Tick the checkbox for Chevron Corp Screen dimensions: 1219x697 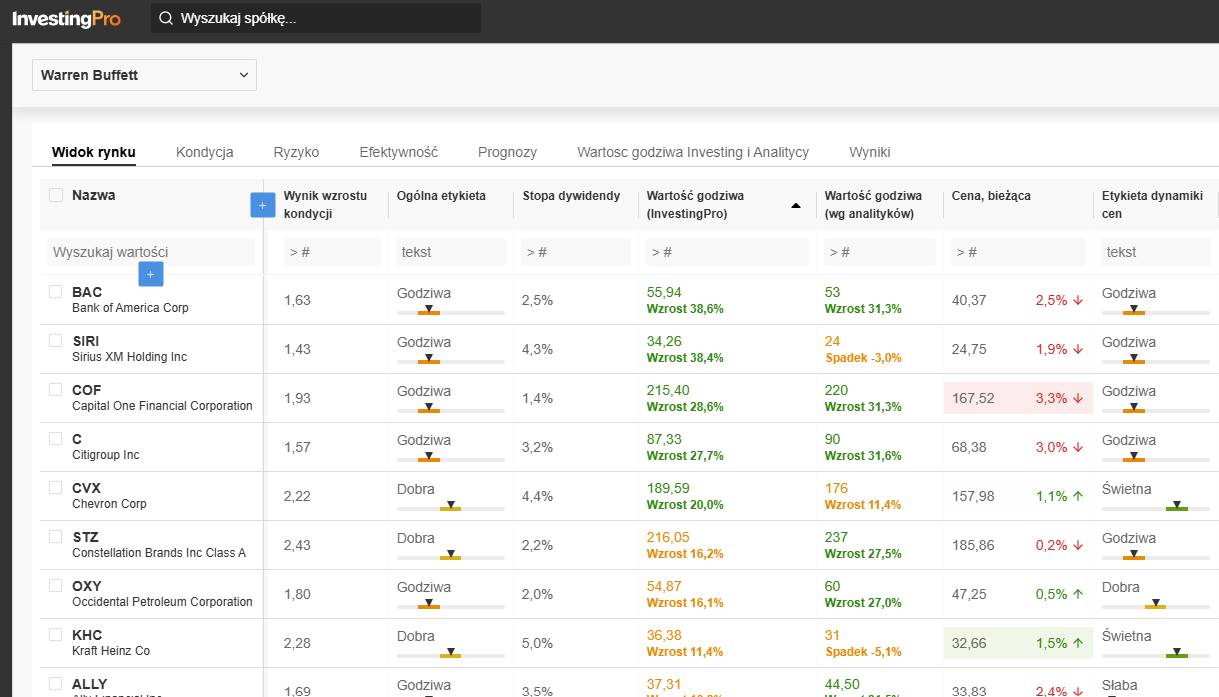56,488
